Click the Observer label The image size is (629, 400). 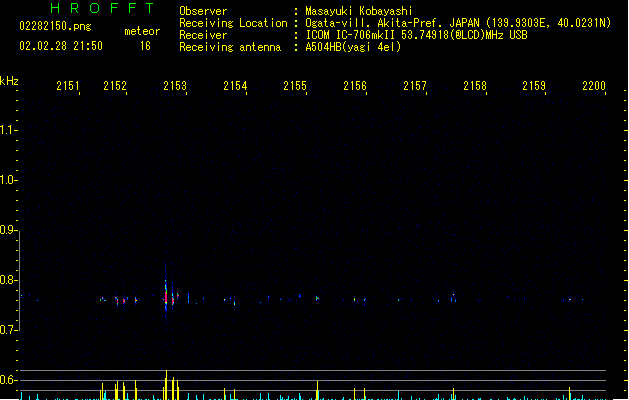click(203, 11)
